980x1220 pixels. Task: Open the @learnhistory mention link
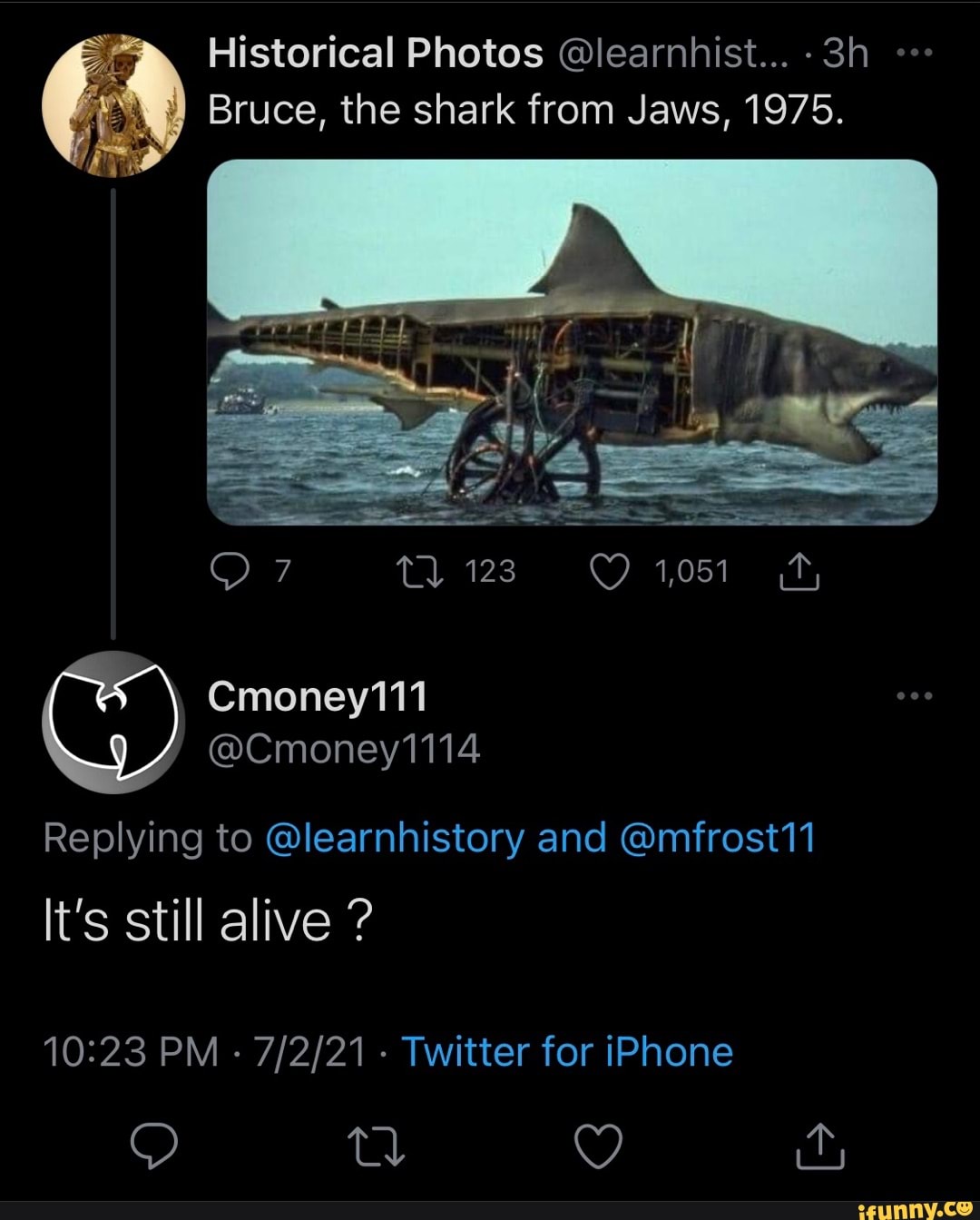(395, 838)
